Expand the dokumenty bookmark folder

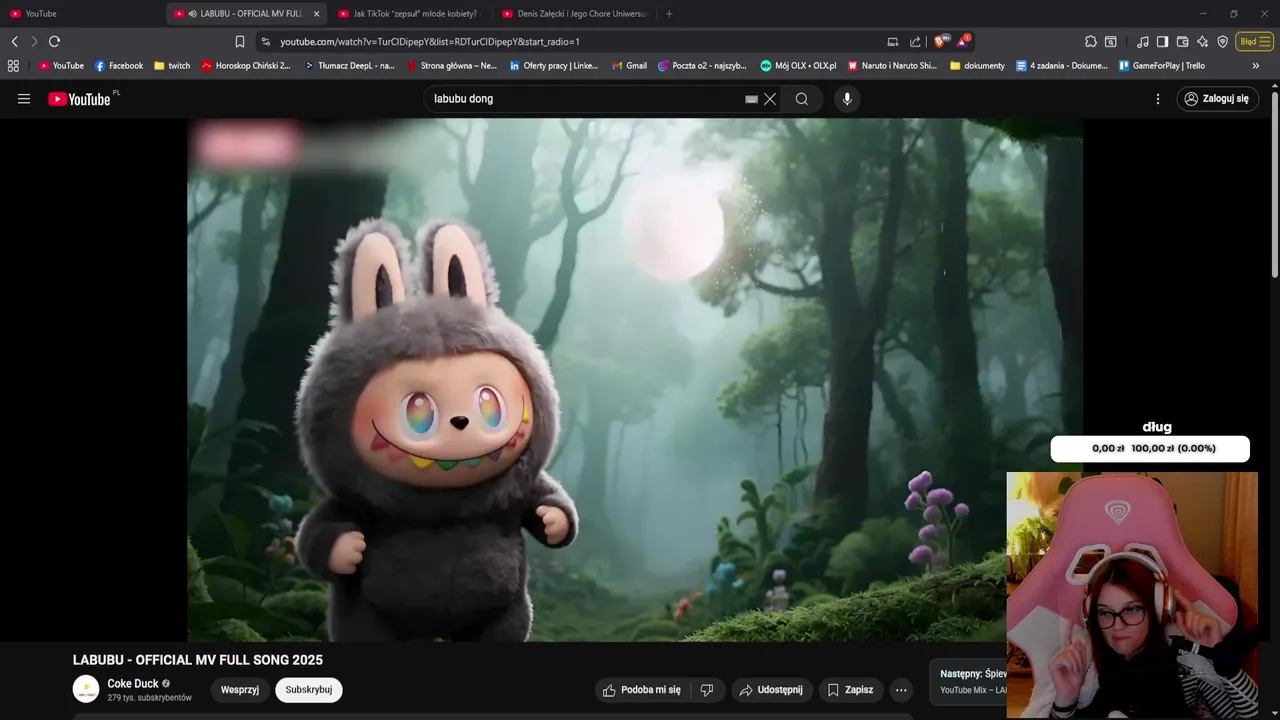pyautogui.click(x=977, y=66)
